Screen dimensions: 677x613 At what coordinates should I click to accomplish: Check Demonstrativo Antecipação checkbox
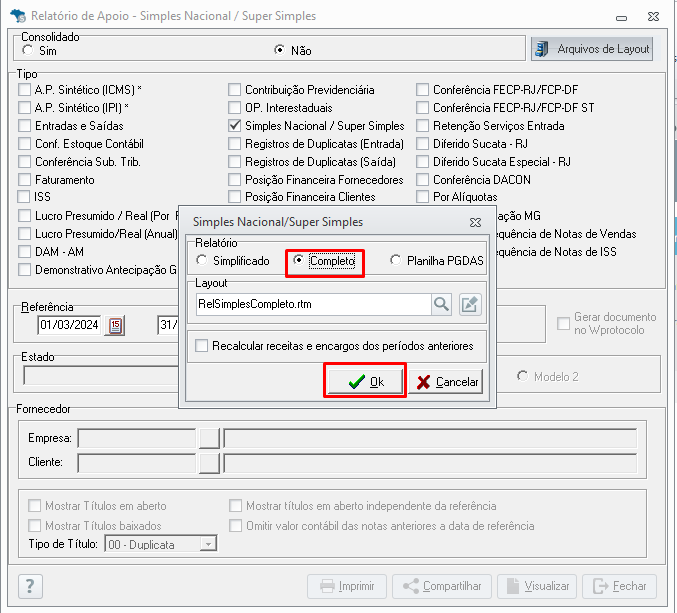(x=25, y=269)
